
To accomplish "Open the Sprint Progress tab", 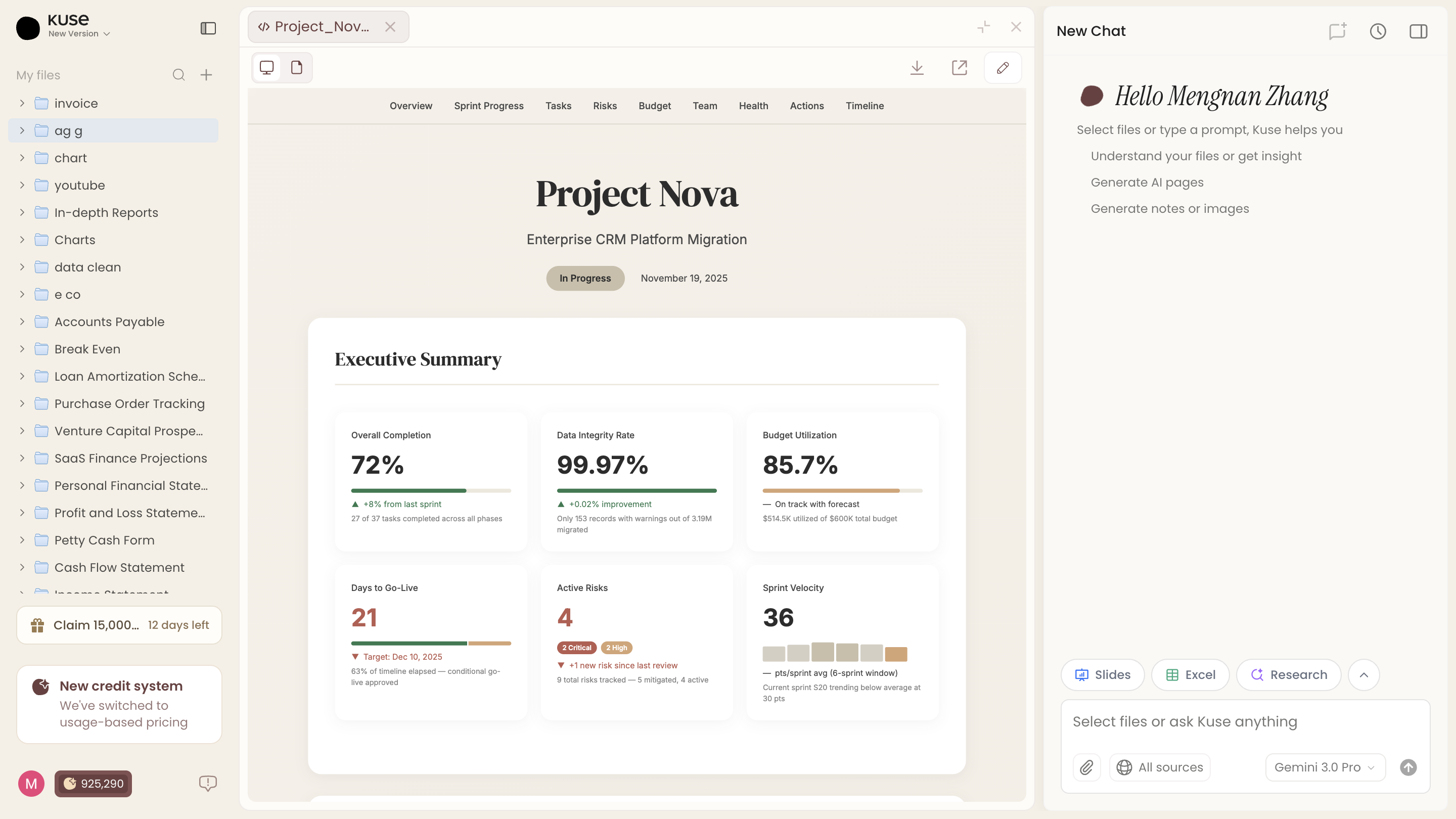I will [488, 106].
